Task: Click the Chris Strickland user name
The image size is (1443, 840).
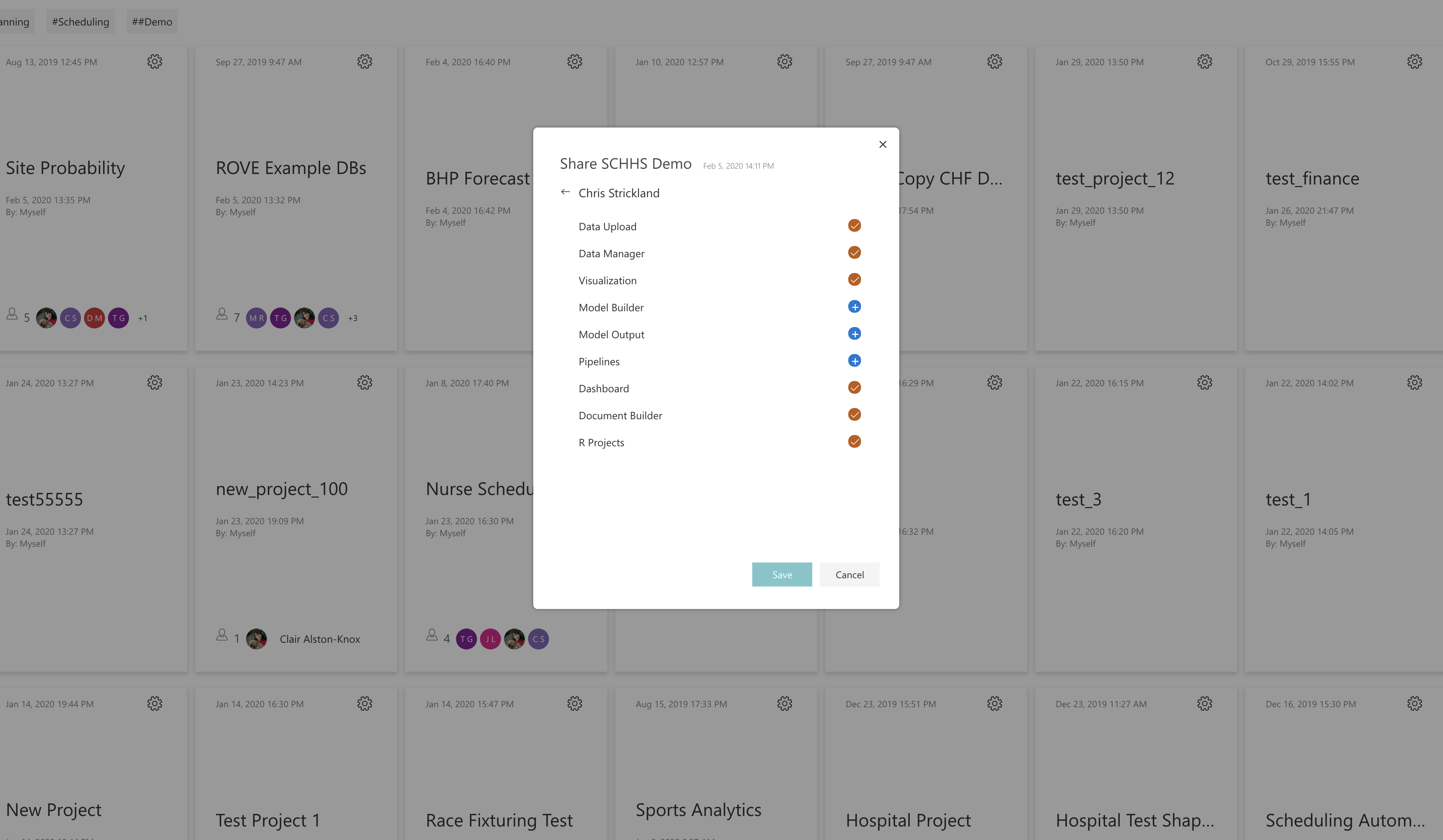Action: 619,193
